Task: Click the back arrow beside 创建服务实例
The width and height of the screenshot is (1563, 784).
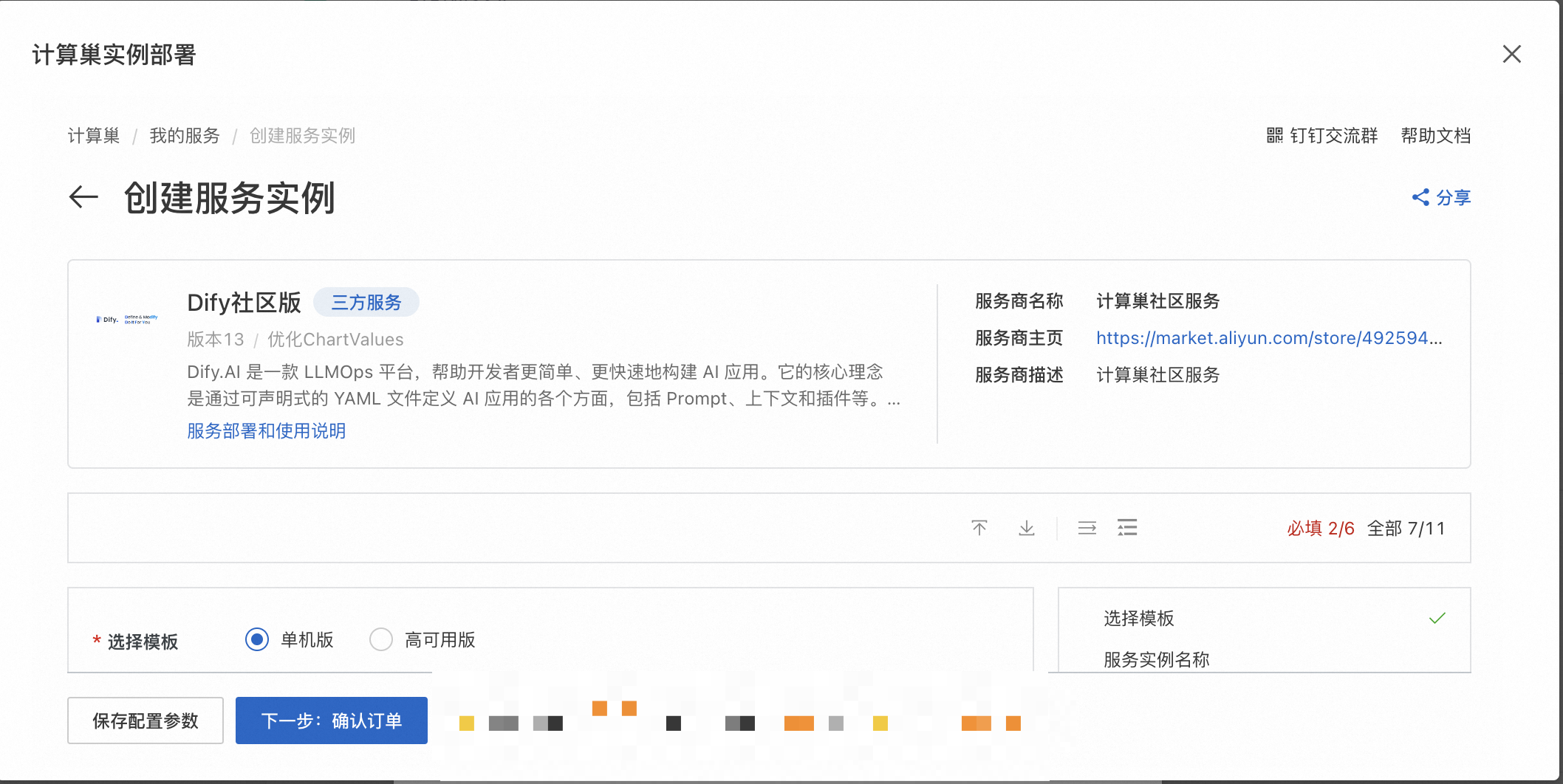Action: tap(83, 198)
